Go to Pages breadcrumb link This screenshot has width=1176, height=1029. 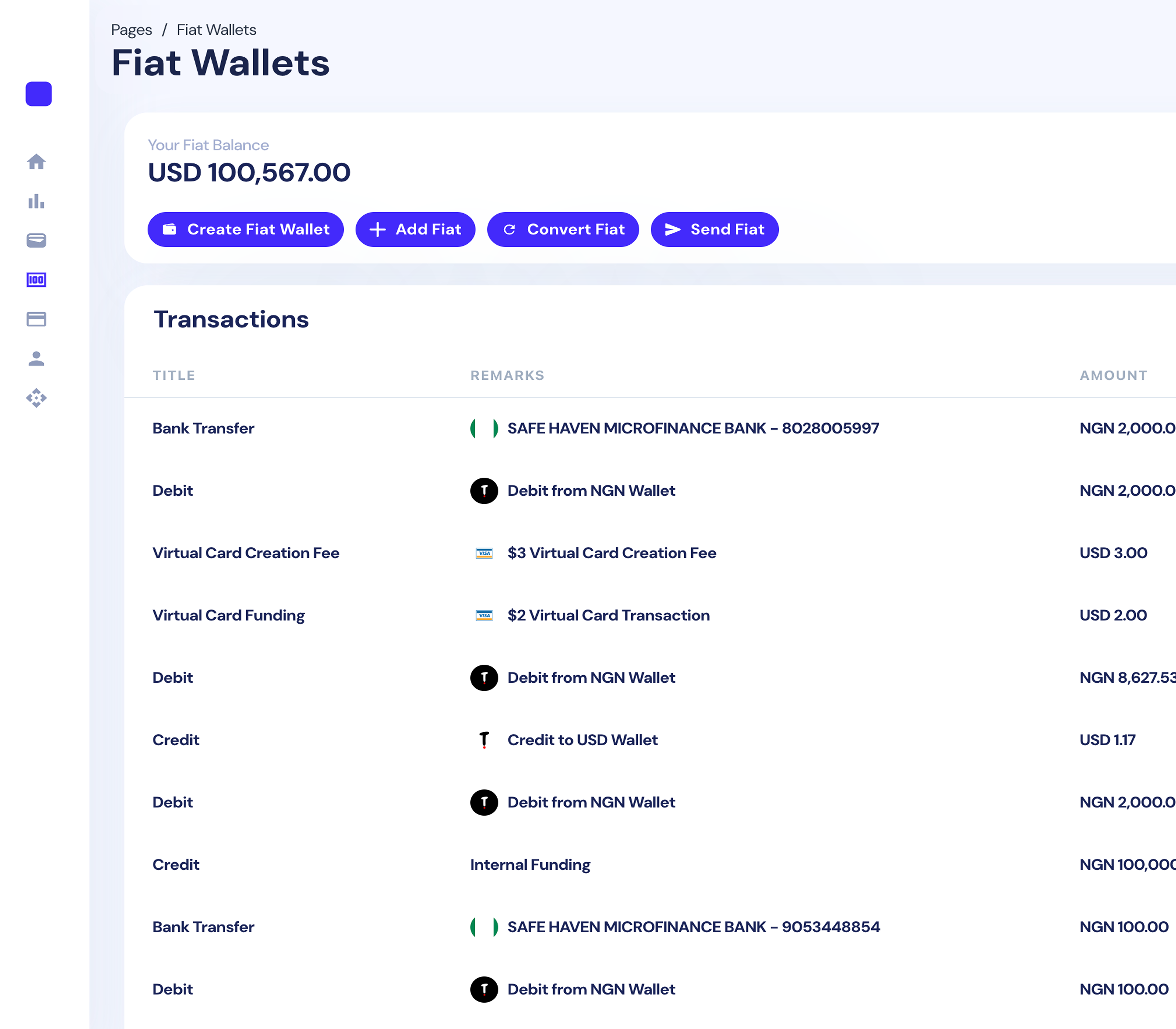[132, 30]
